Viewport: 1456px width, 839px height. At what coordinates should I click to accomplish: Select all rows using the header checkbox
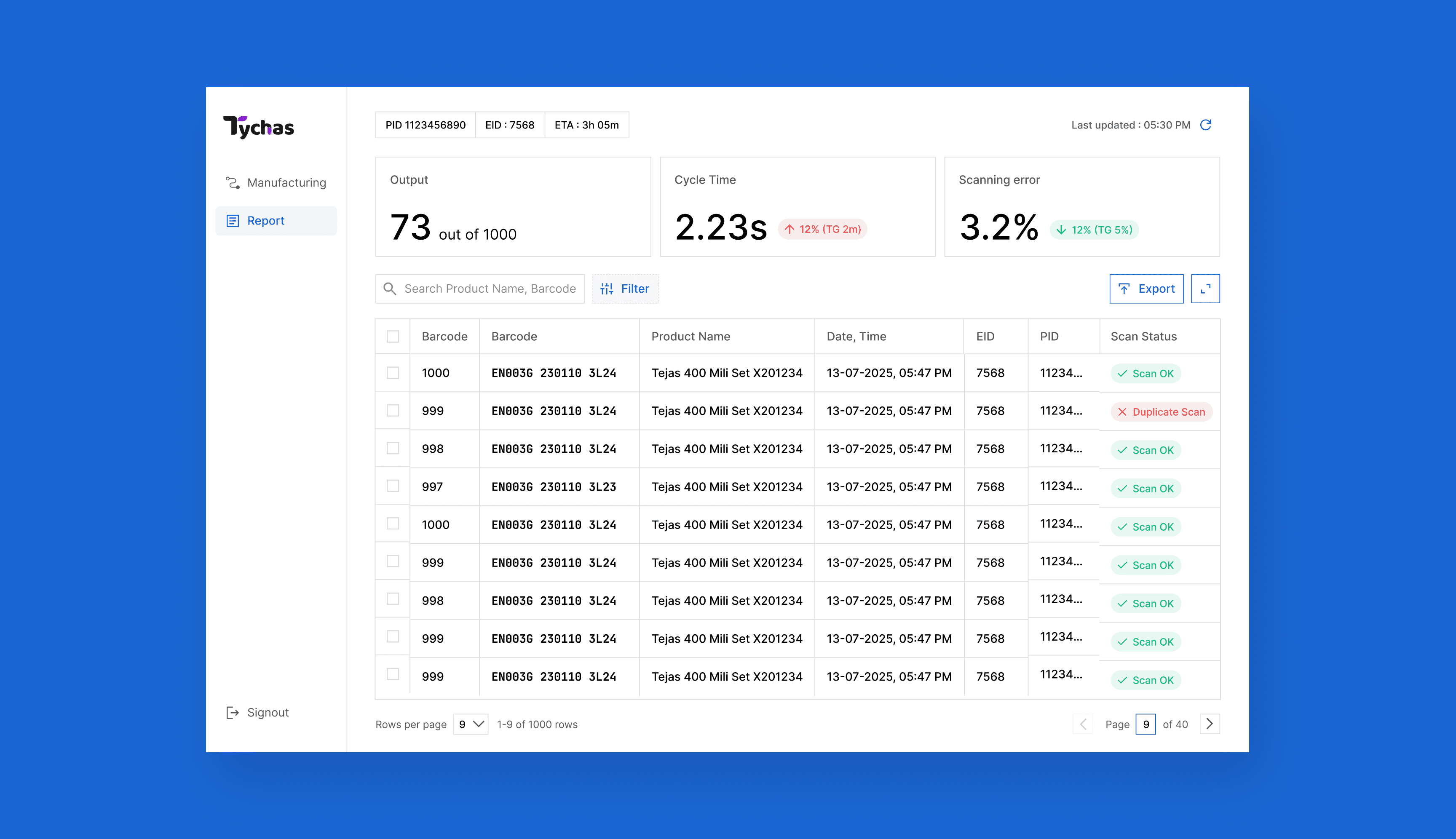(x=393, y=336)
